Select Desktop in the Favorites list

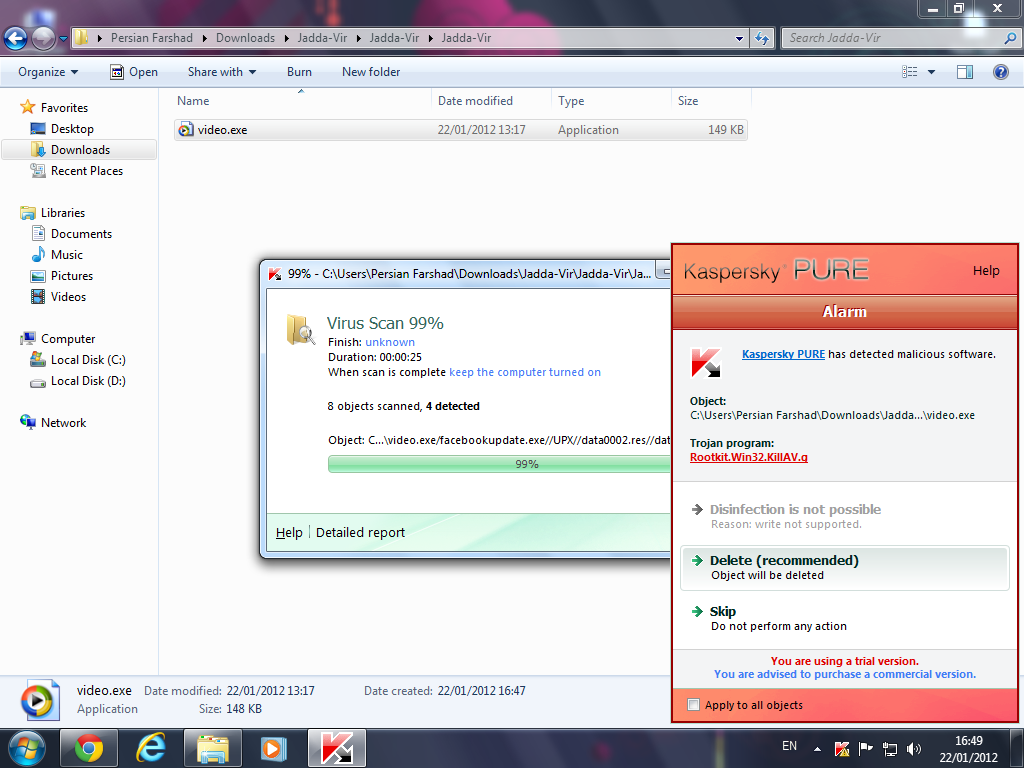[x=72, y=129]
